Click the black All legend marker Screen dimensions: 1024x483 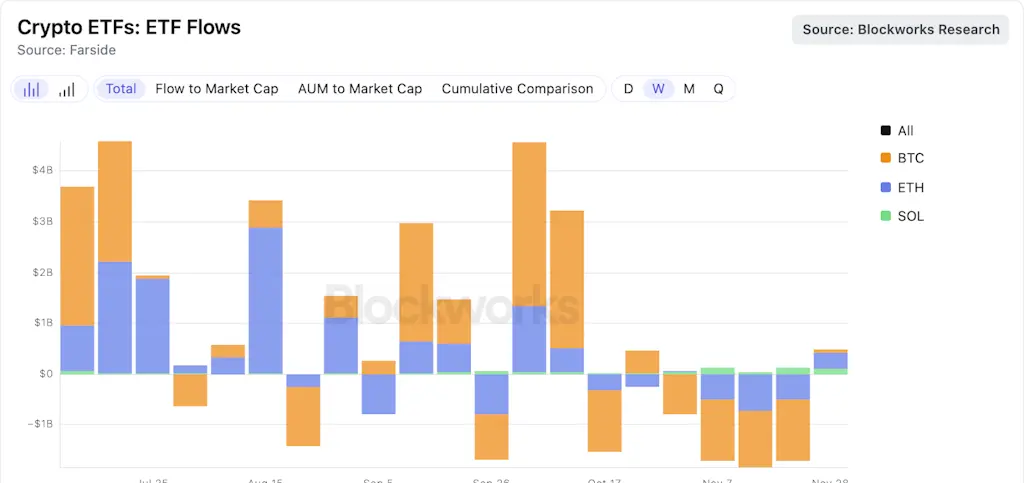885,131
